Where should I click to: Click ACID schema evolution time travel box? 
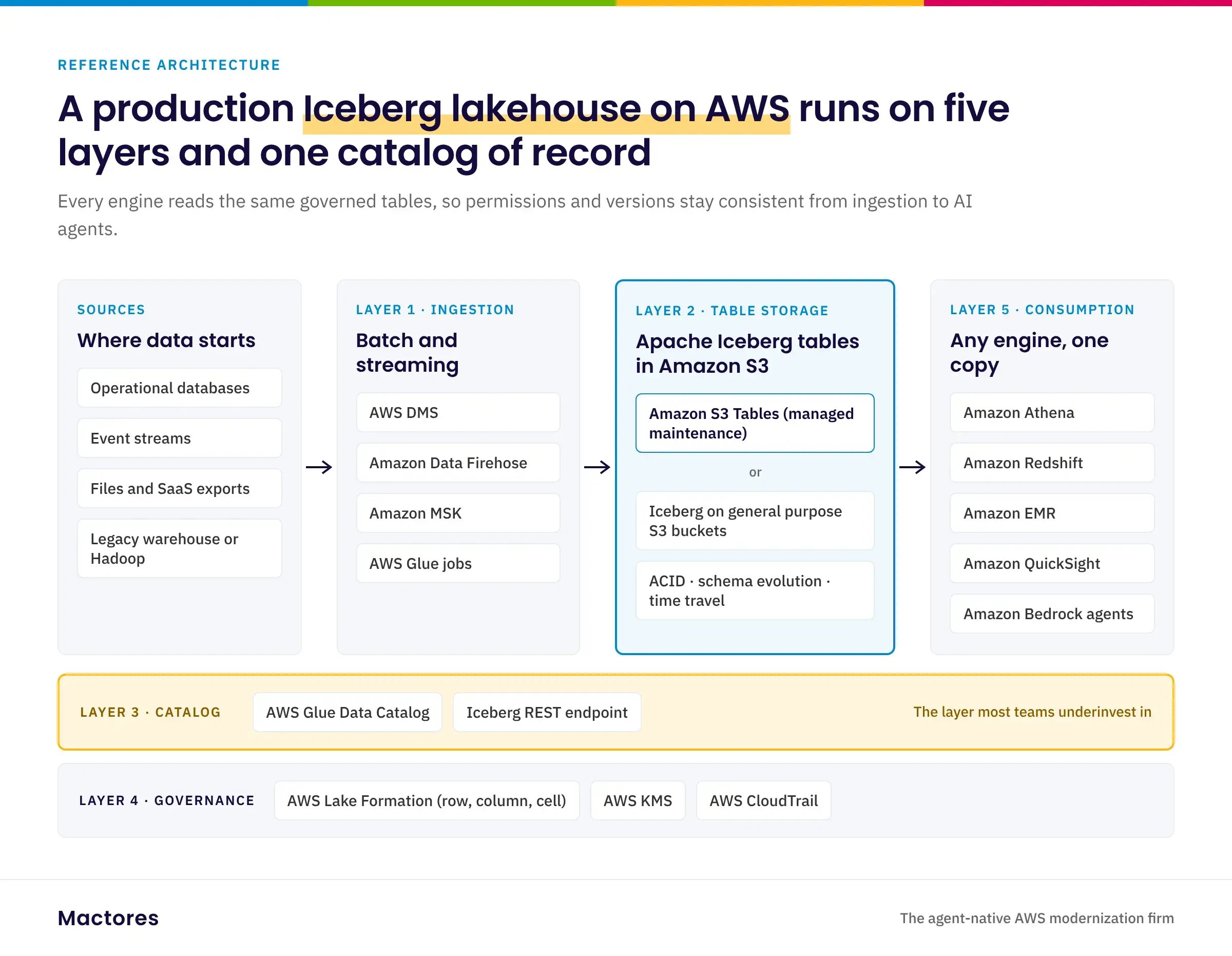tap(755, 590)
